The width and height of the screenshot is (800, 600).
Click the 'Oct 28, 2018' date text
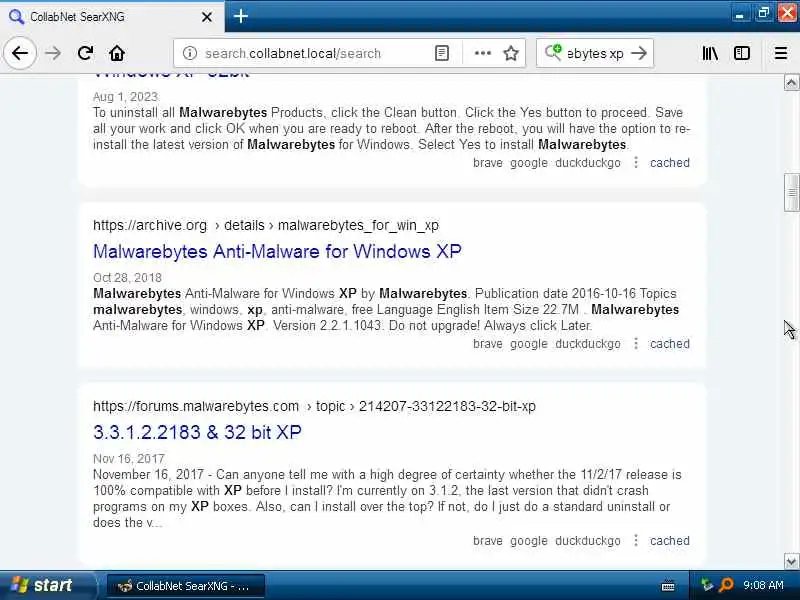[128, 278]
